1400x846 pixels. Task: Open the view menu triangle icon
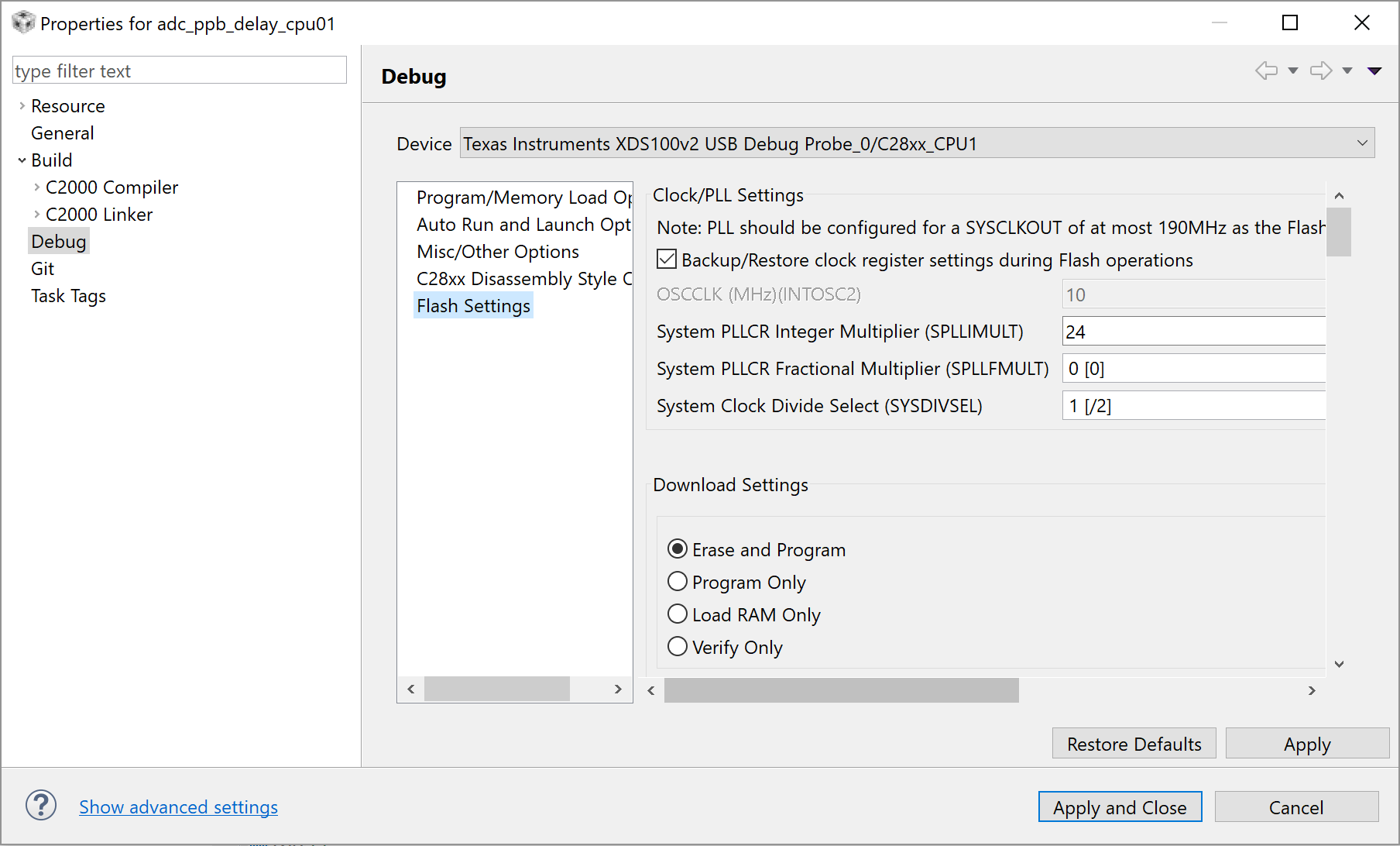[1374, 70]
